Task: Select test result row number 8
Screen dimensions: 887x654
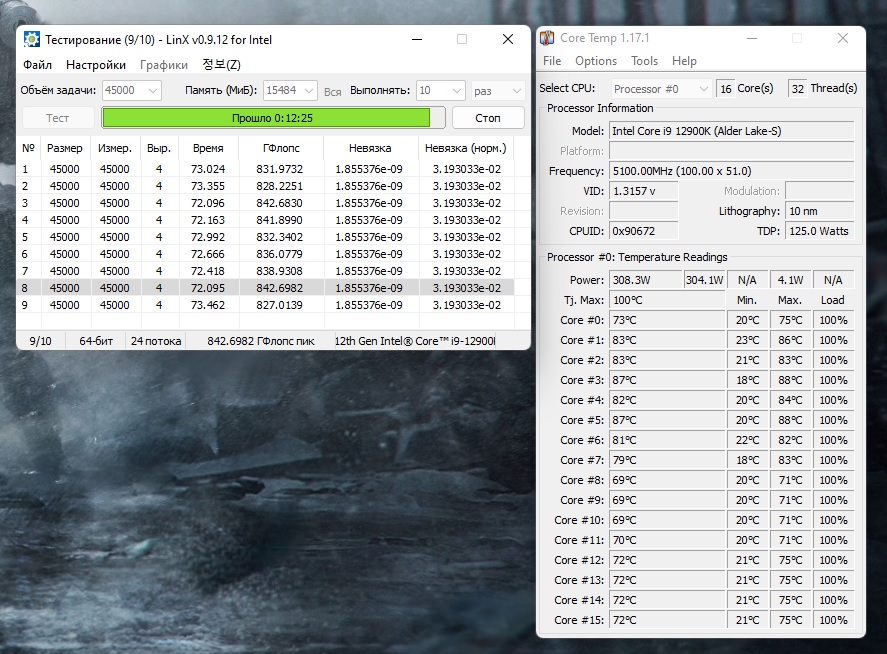Action: coord(265,288)
